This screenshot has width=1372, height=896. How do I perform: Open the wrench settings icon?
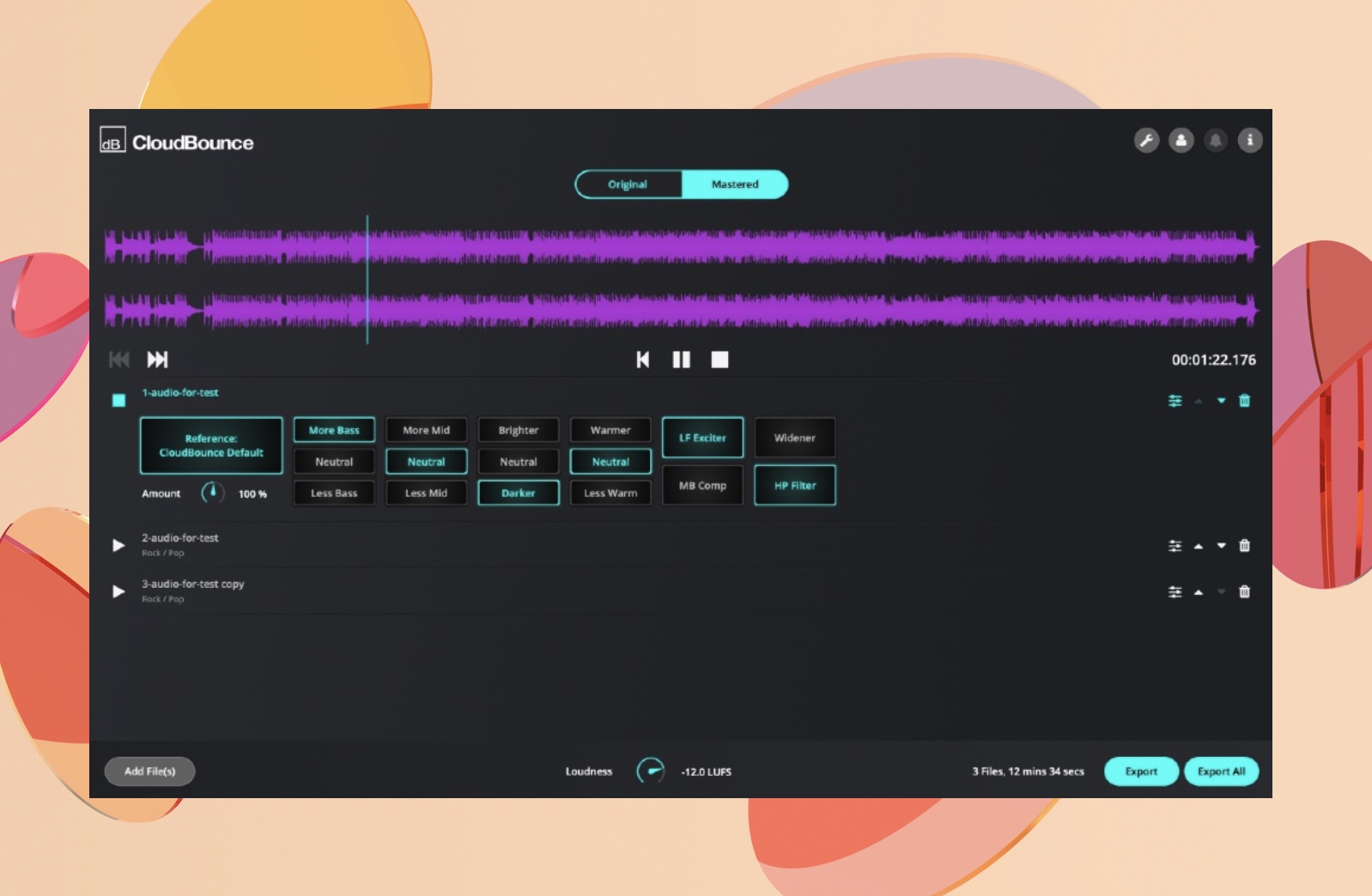pyautogui.click(x=1146, y=140)
